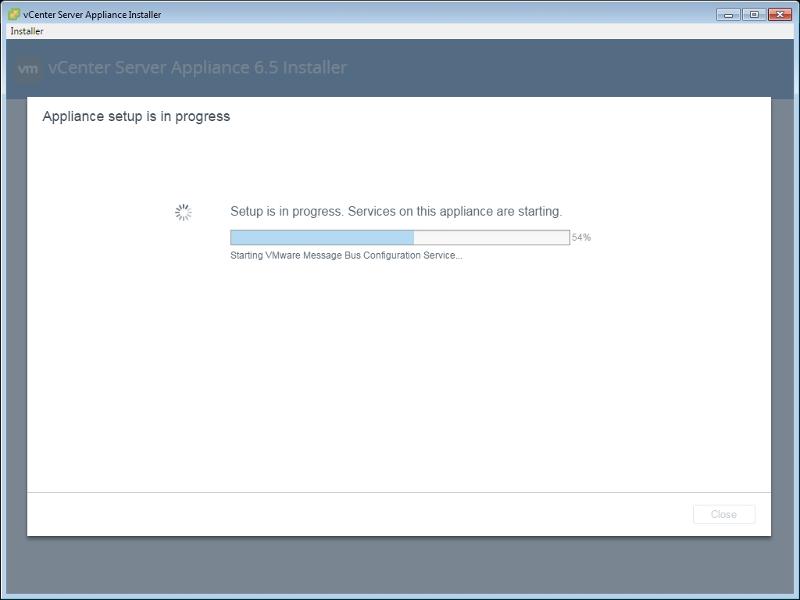Image resolution: width=800 pixels, height=600 pixels.
Task: Click the 54% progress percentage text
Action: [581, 237]
